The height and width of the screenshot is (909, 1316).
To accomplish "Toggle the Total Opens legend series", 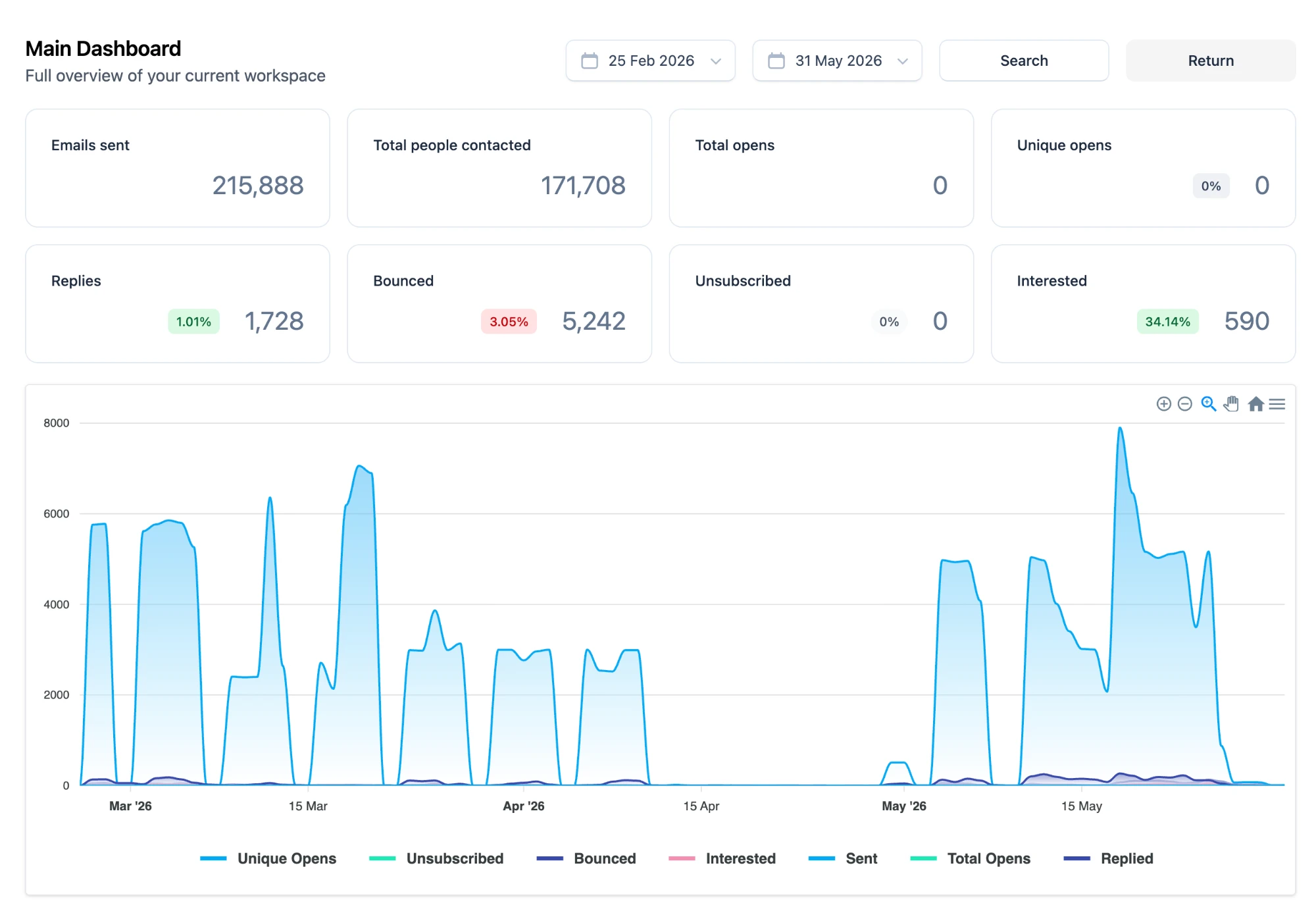I will pos(971,858).
